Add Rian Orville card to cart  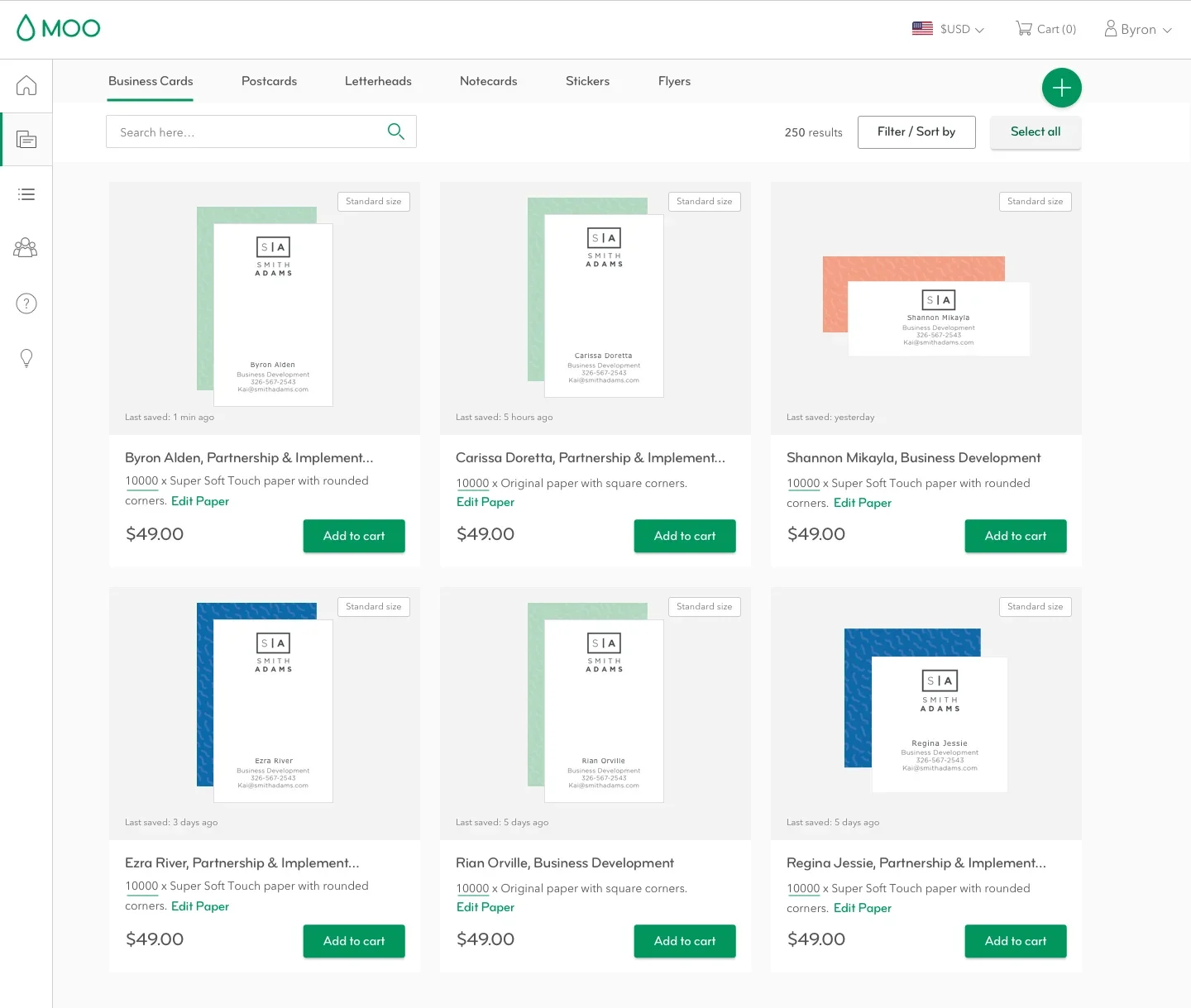[685, 941]
